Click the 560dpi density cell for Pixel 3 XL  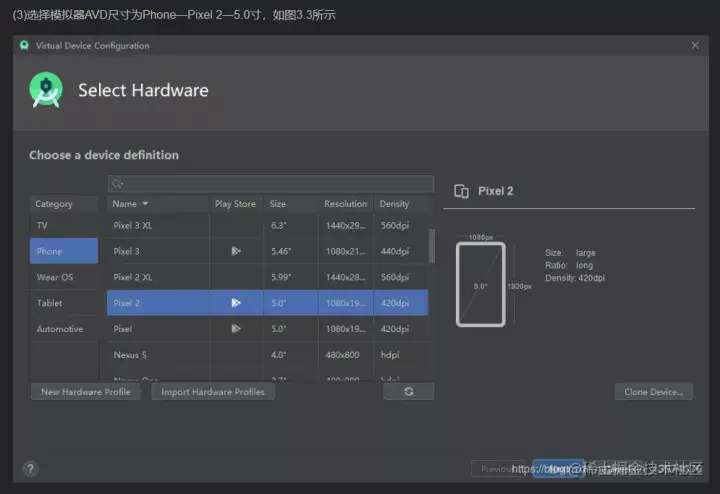pos(395,225)
